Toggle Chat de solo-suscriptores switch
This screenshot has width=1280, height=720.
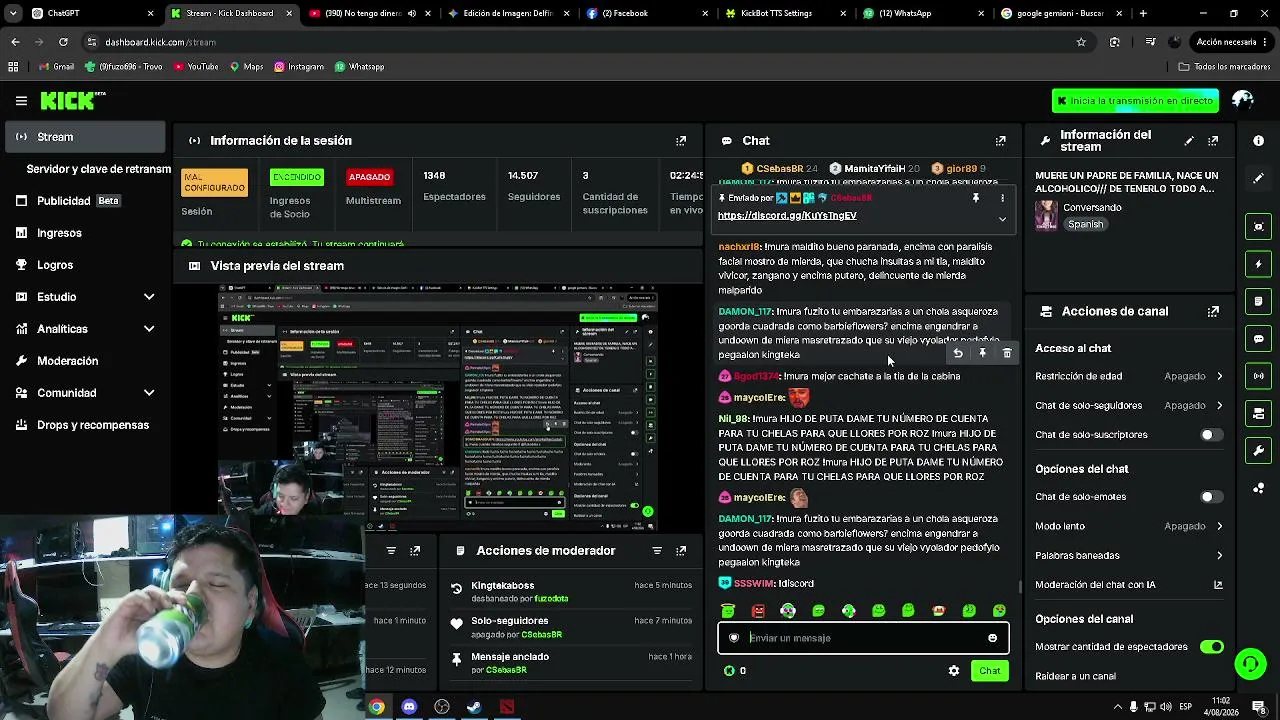[x=1211, y=435]
